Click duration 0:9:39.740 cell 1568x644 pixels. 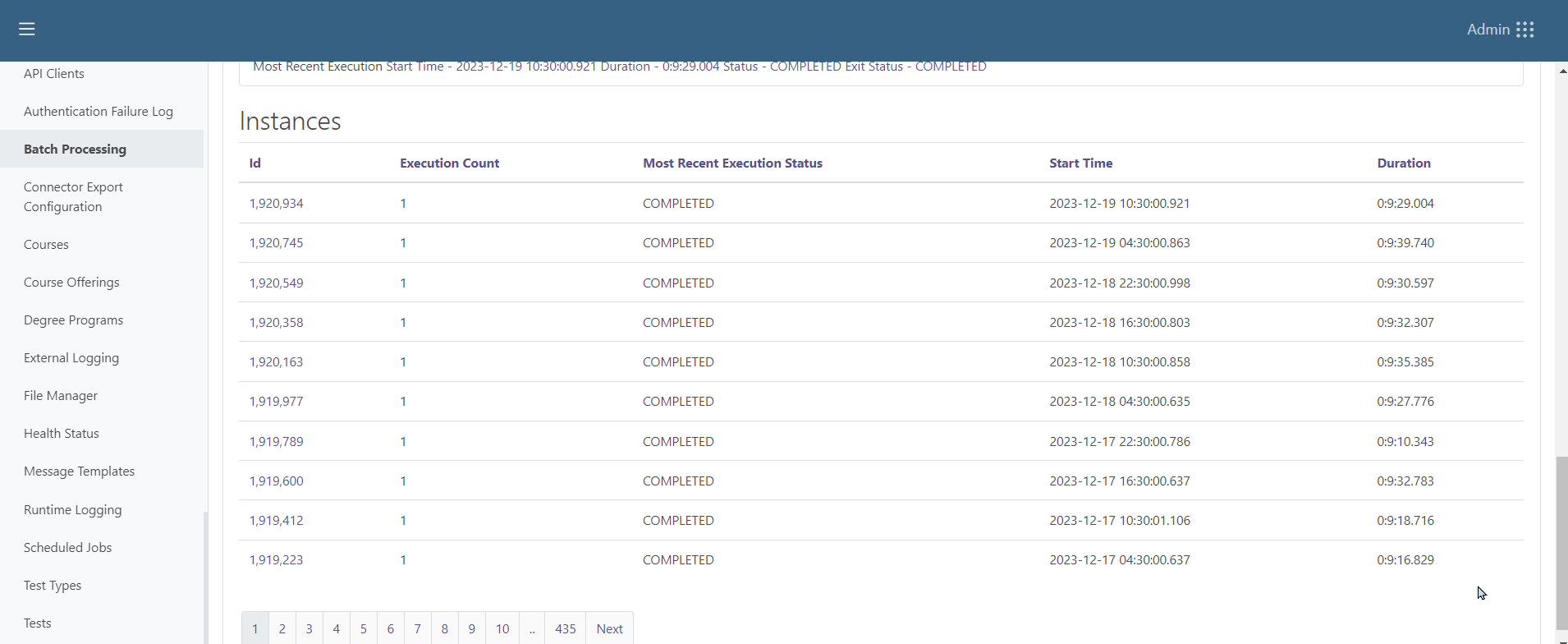point(1405,243)
